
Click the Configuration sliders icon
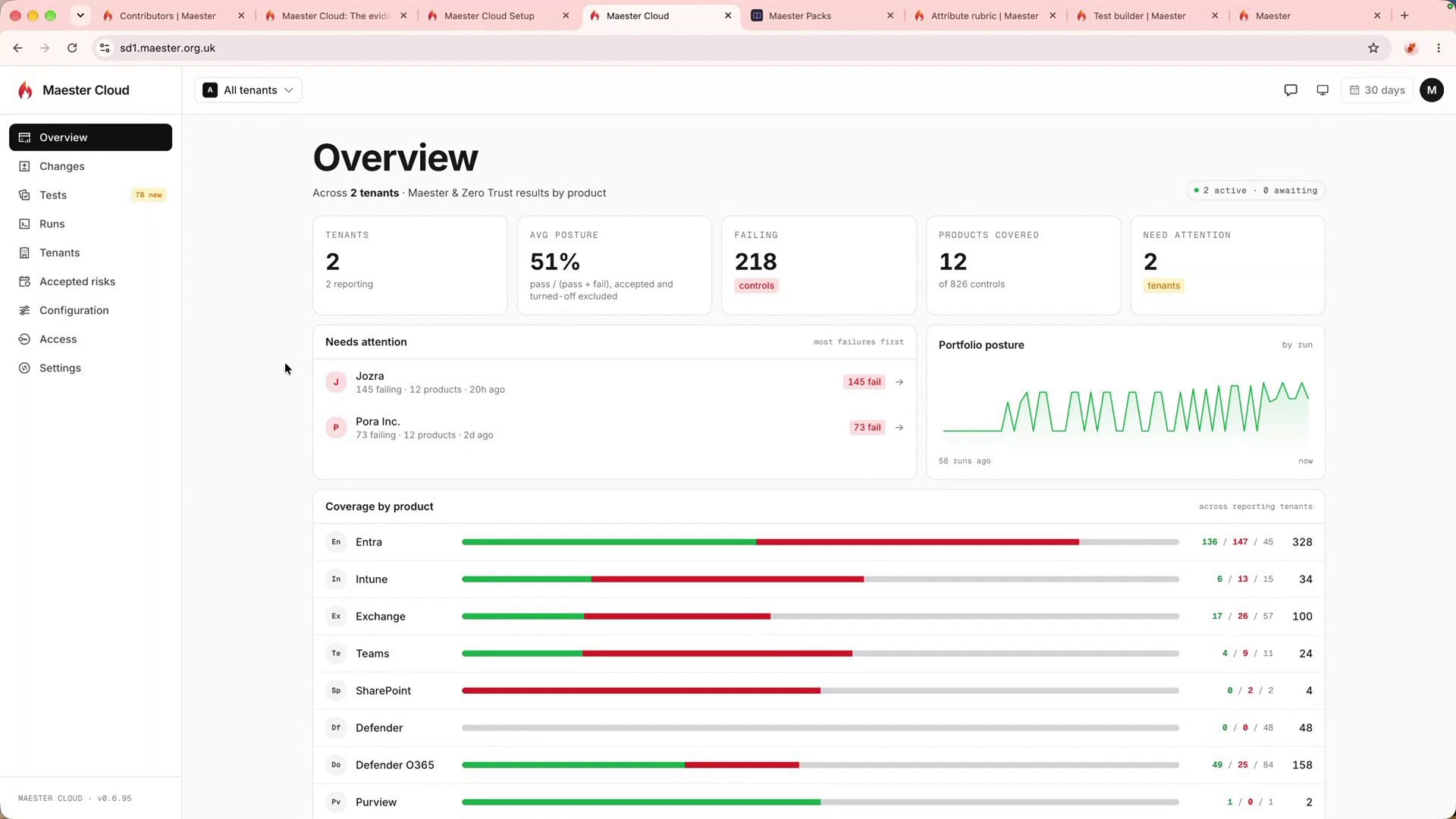pyautogui.click(x=24, y=310)
